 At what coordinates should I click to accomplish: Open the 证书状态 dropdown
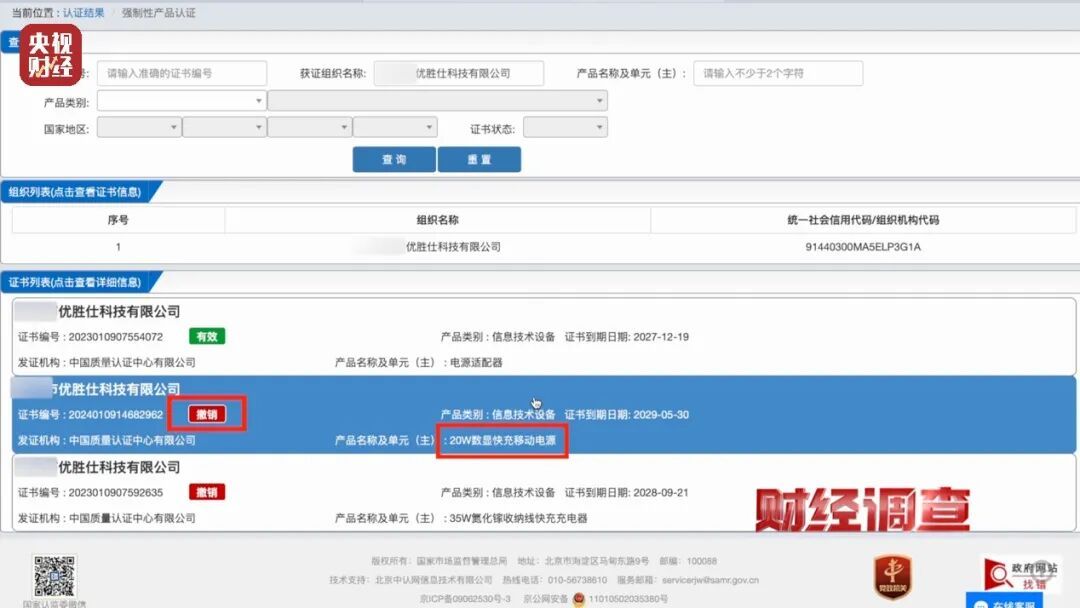[565, 127]
